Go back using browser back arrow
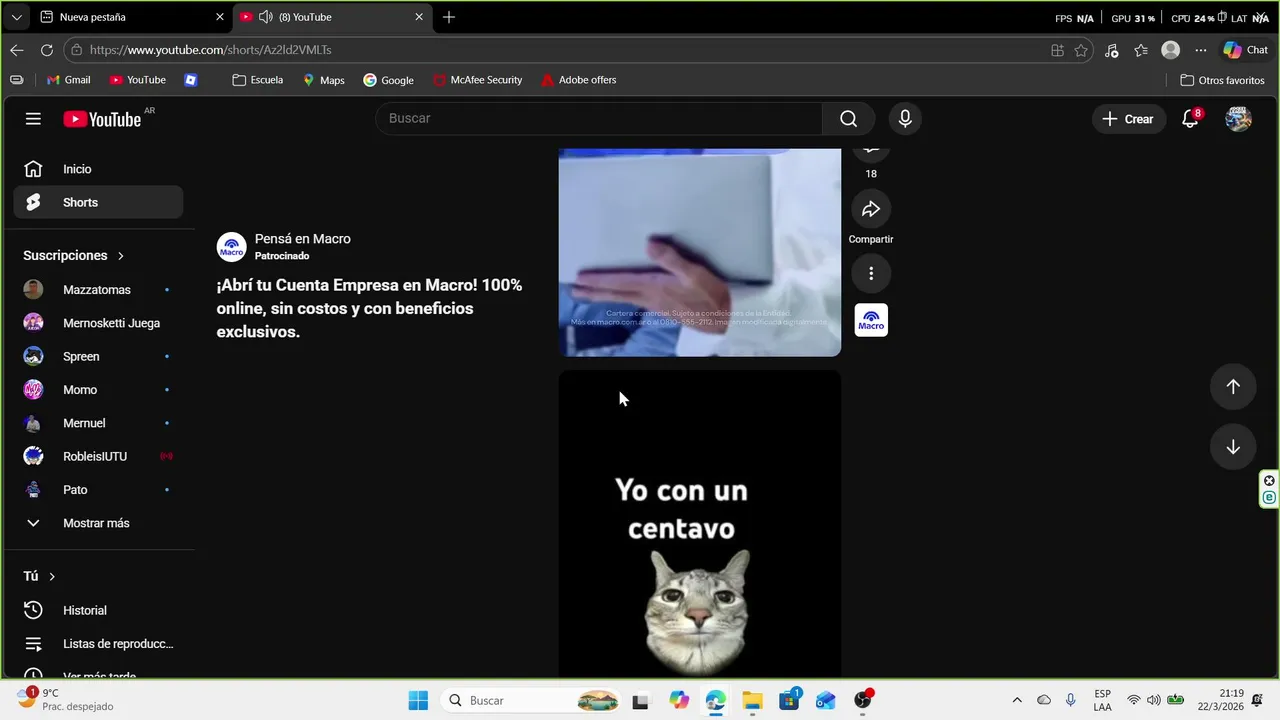1280x720 pixels. [x=17, y=50]
